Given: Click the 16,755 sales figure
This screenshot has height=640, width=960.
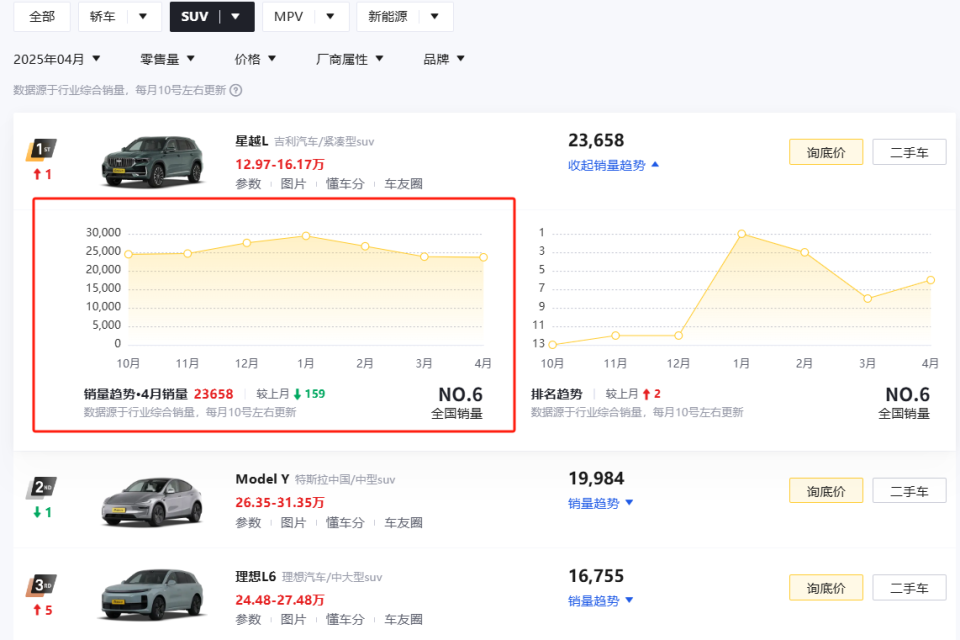Looking at the screenshot, I should [596, 576].
